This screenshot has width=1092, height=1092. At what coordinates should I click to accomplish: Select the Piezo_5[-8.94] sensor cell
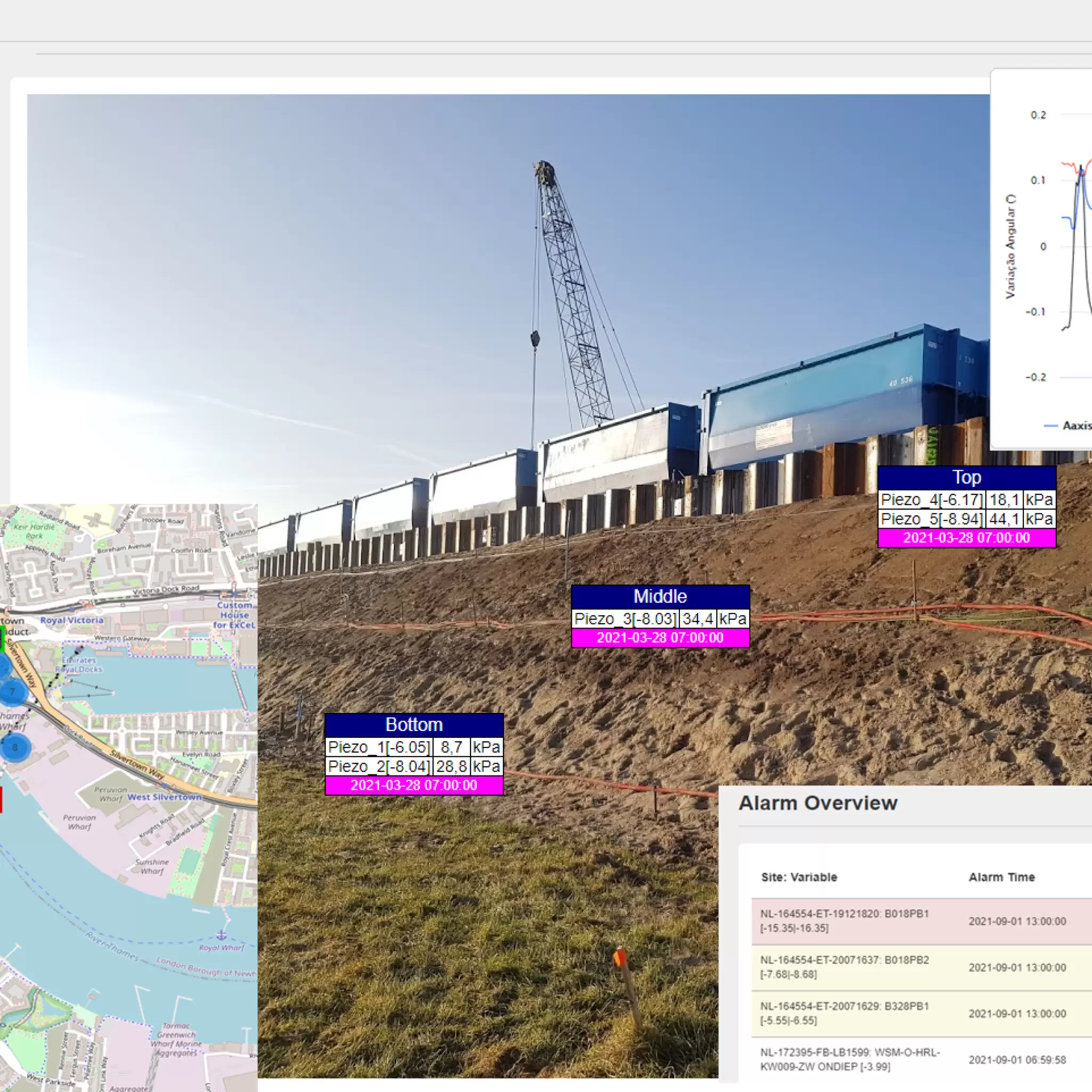pyautogui.click(x=932, y=519)
